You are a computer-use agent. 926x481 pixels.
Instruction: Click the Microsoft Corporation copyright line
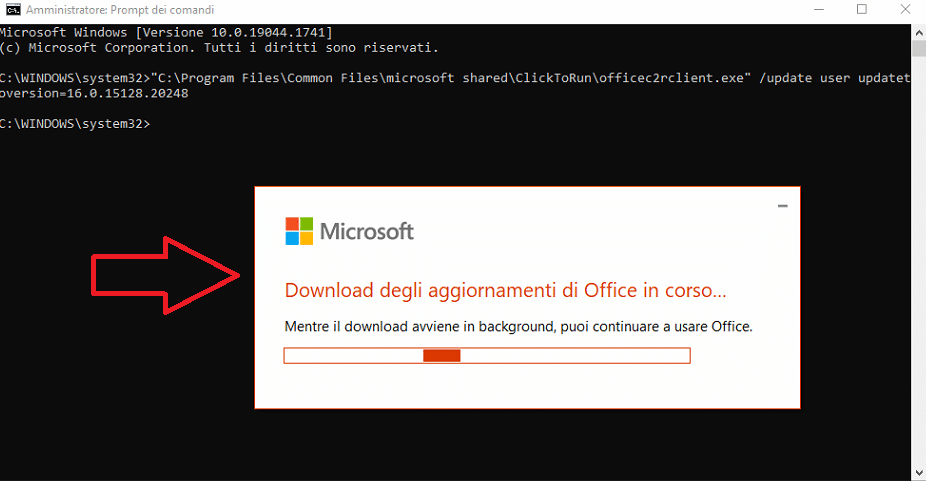click(x=219, y=48)
